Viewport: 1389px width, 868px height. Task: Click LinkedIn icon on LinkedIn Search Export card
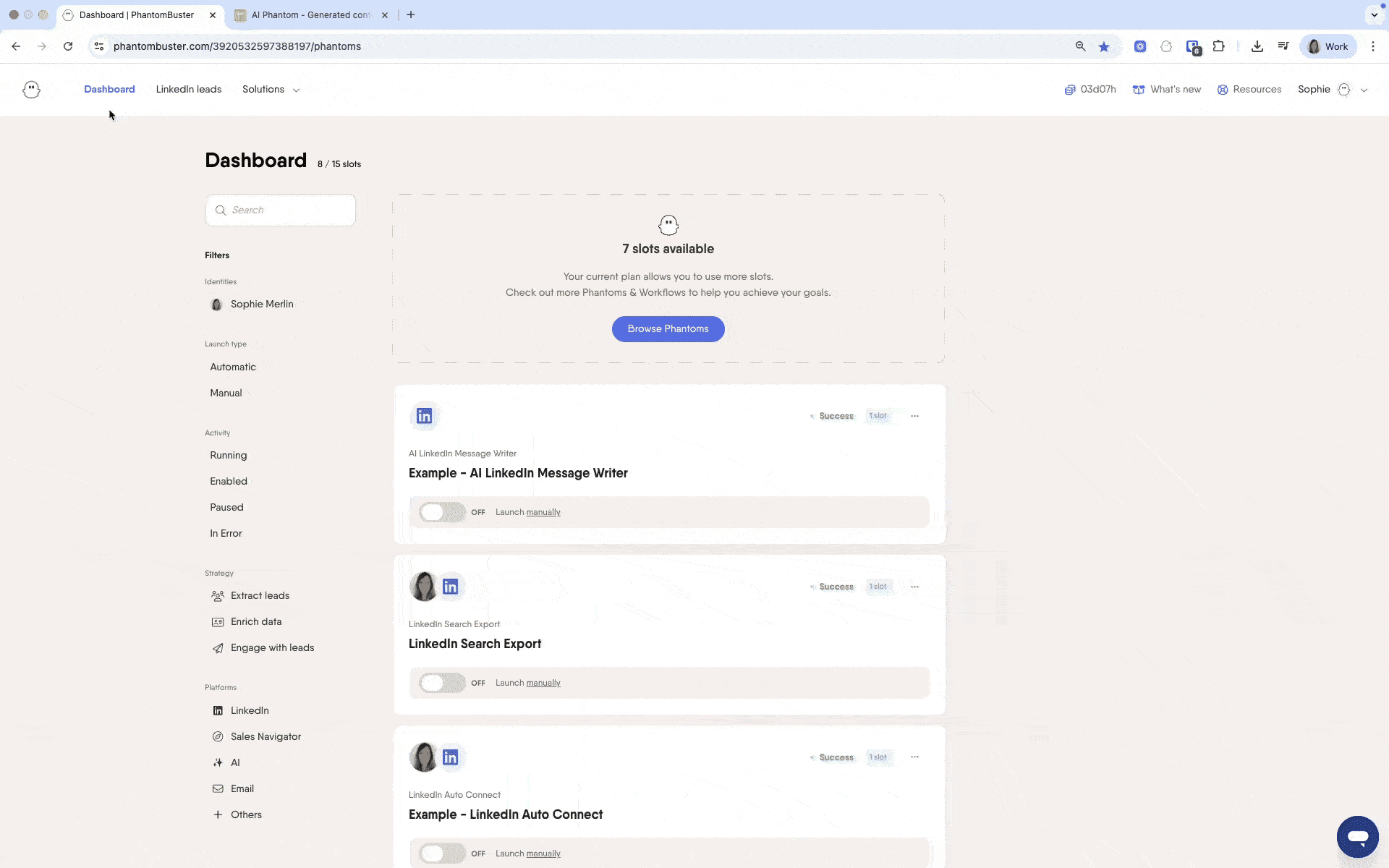(x=451, y=587)
